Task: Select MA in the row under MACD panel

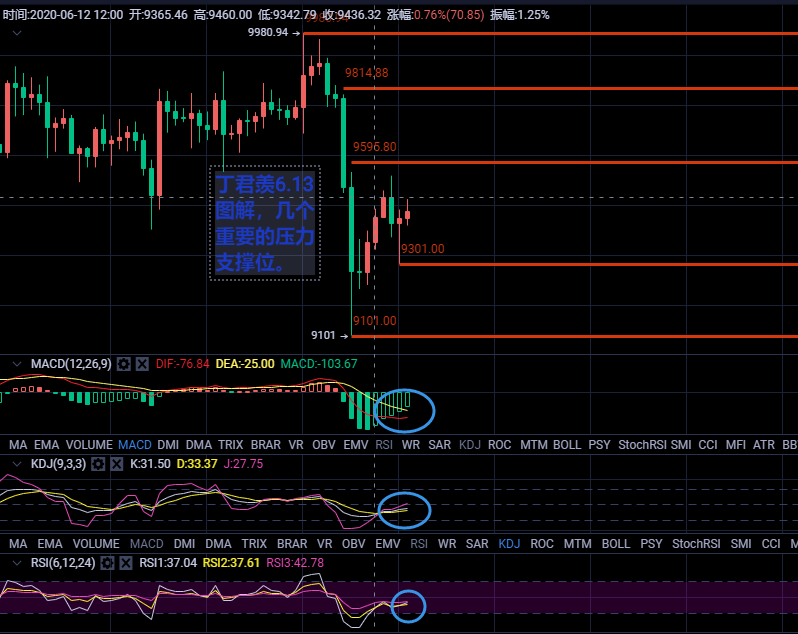Action: (18, 445)
